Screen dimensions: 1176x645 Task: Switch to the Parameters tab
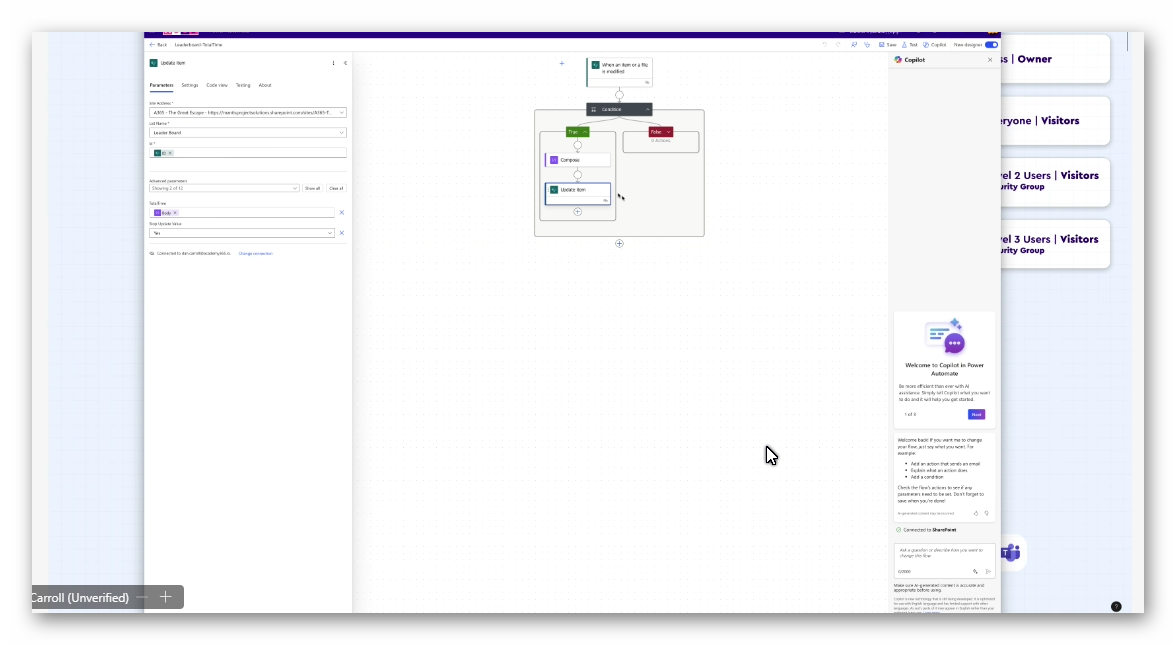161,86
